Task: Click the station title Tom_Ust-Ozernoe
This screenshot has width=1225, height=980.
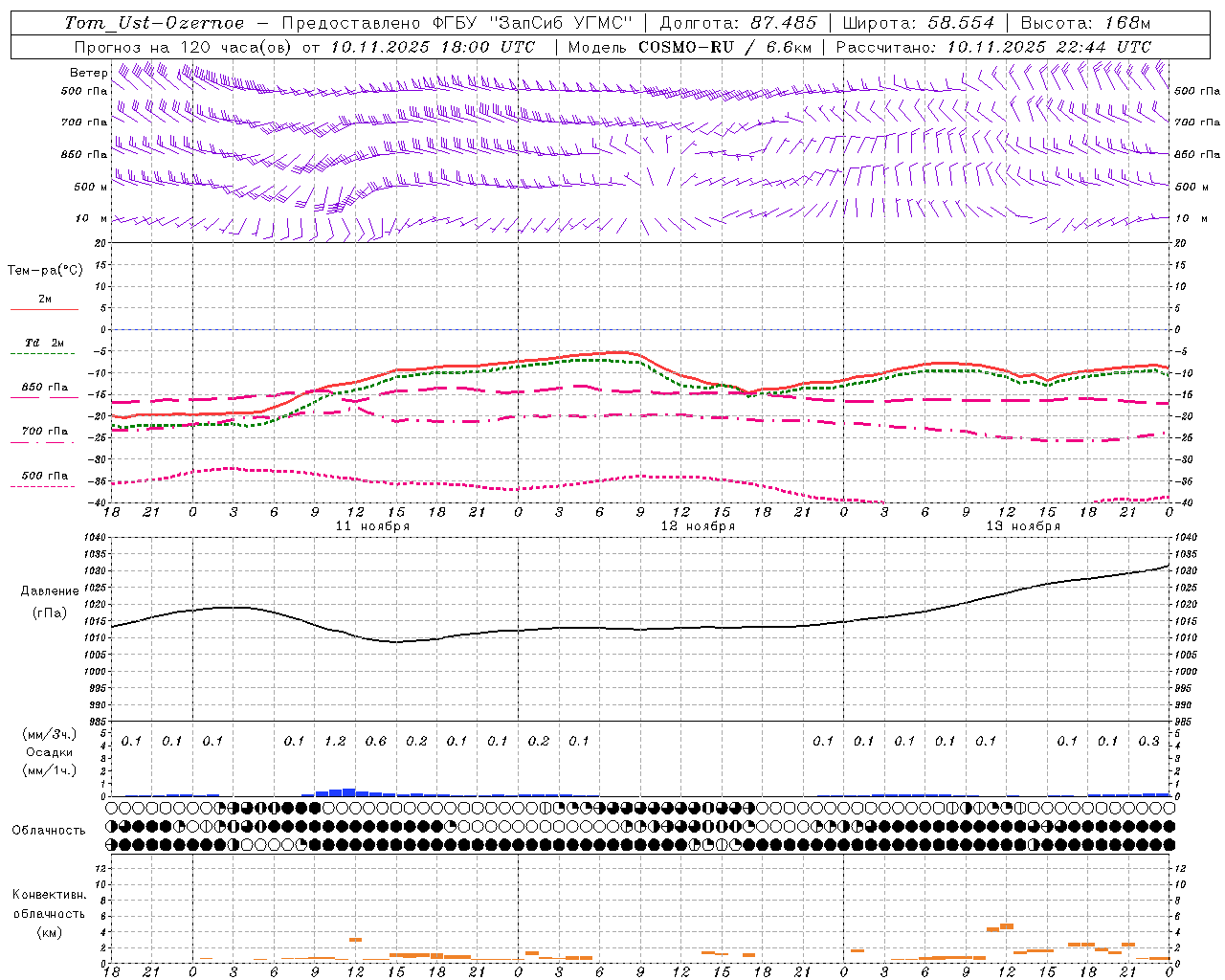Action: pyautogui.click(x=154, y=23)
